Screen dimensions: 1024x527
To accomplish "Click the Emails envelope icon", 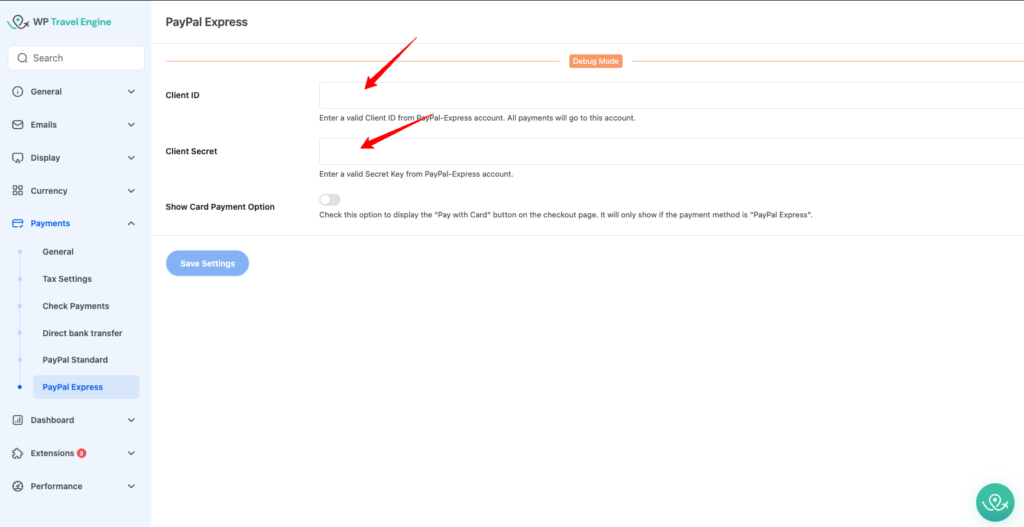I will (x=18, y=125).
